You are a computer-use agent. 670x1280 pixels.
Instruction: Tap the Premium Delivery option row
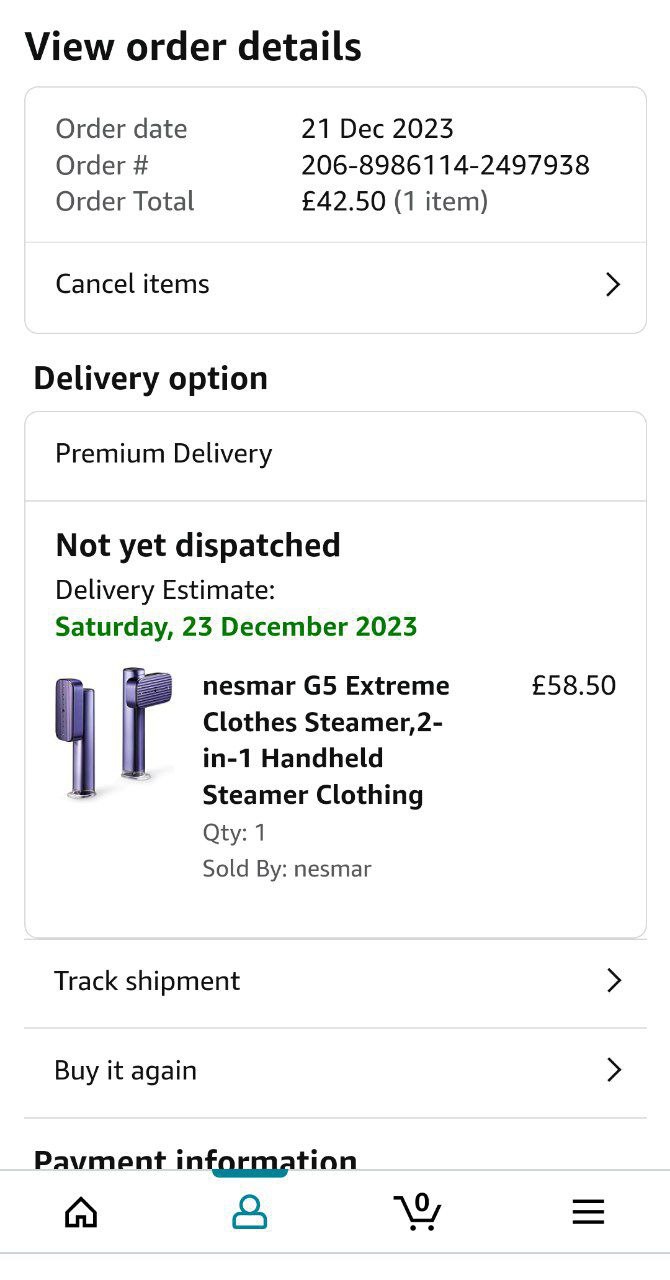coord(164,454)
